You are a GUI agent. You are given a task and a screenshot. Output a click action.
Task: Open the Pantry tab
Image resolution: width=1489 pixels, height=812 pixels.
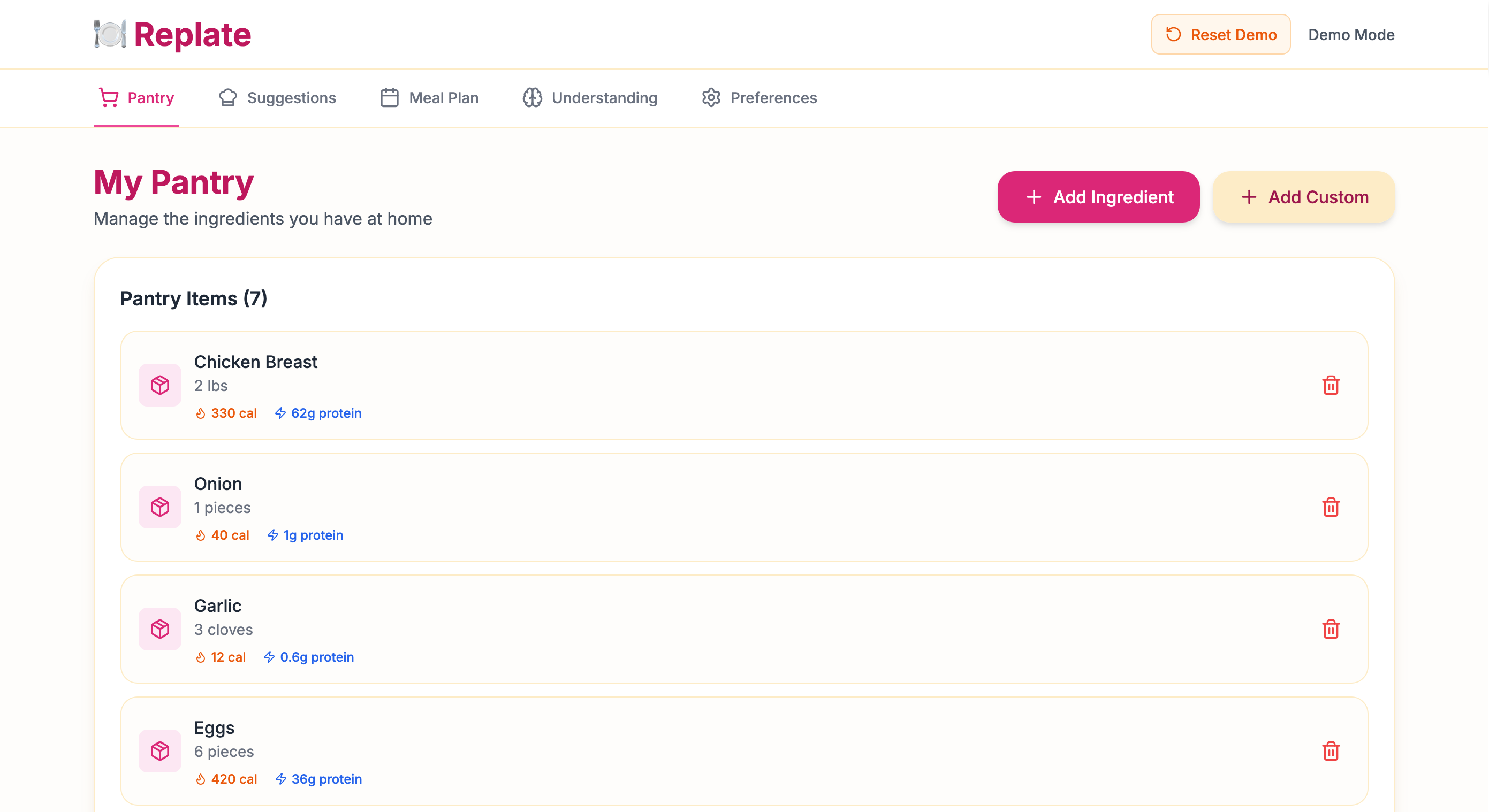click(136, 98)
